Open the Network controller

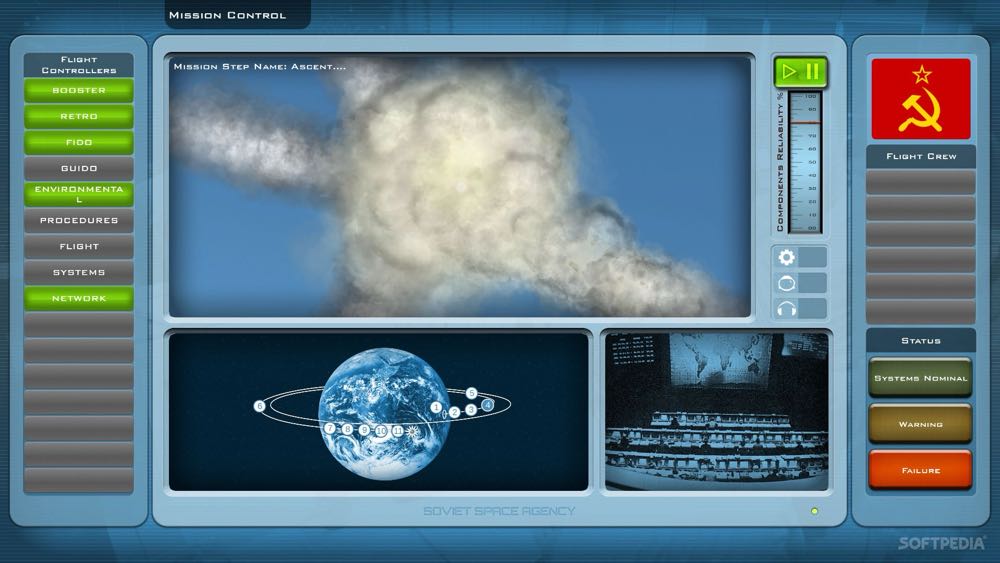(x=79, y=298)
